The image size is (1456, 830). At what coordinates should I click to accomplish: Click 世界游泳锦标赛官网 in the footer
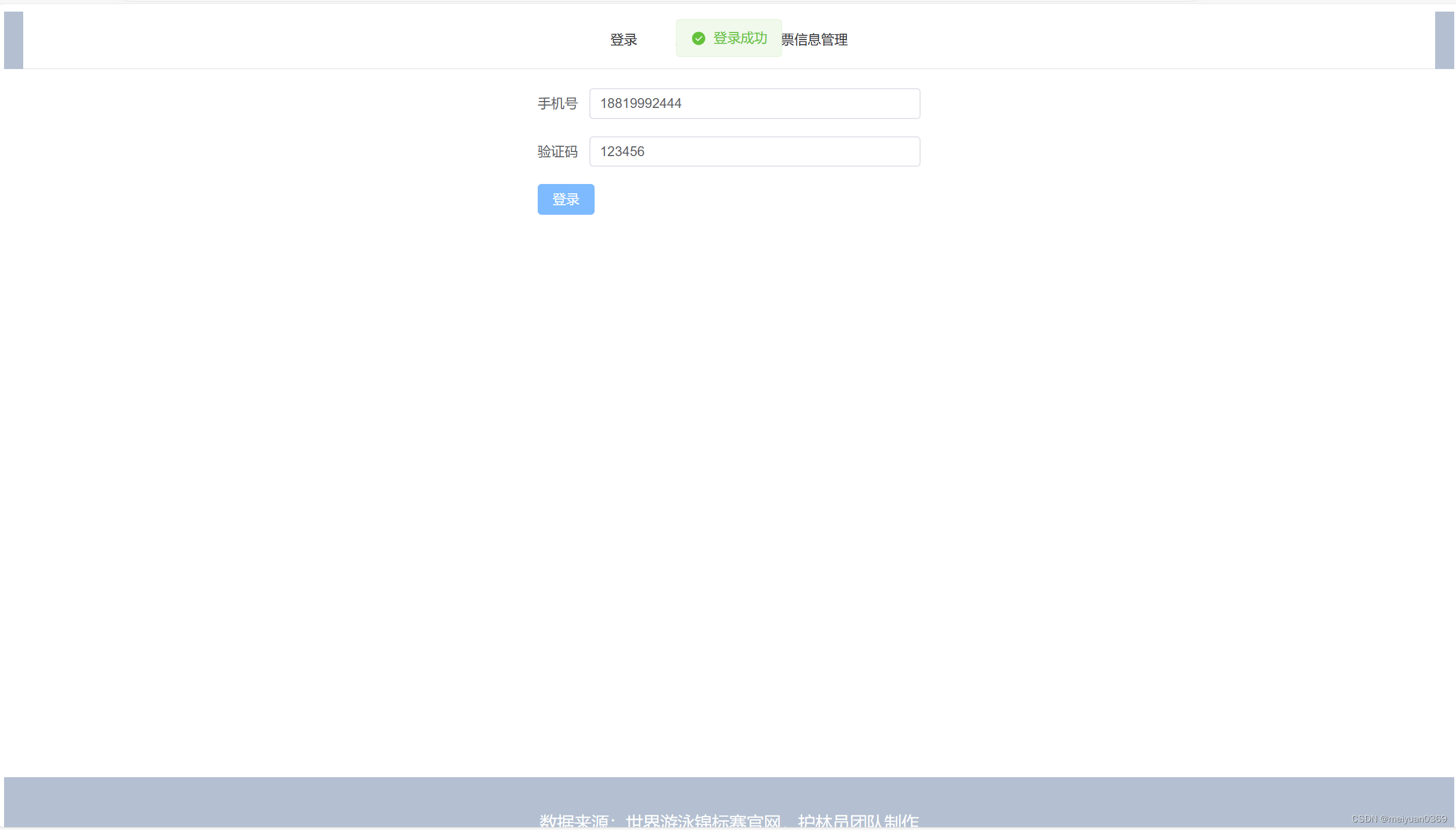703,821
